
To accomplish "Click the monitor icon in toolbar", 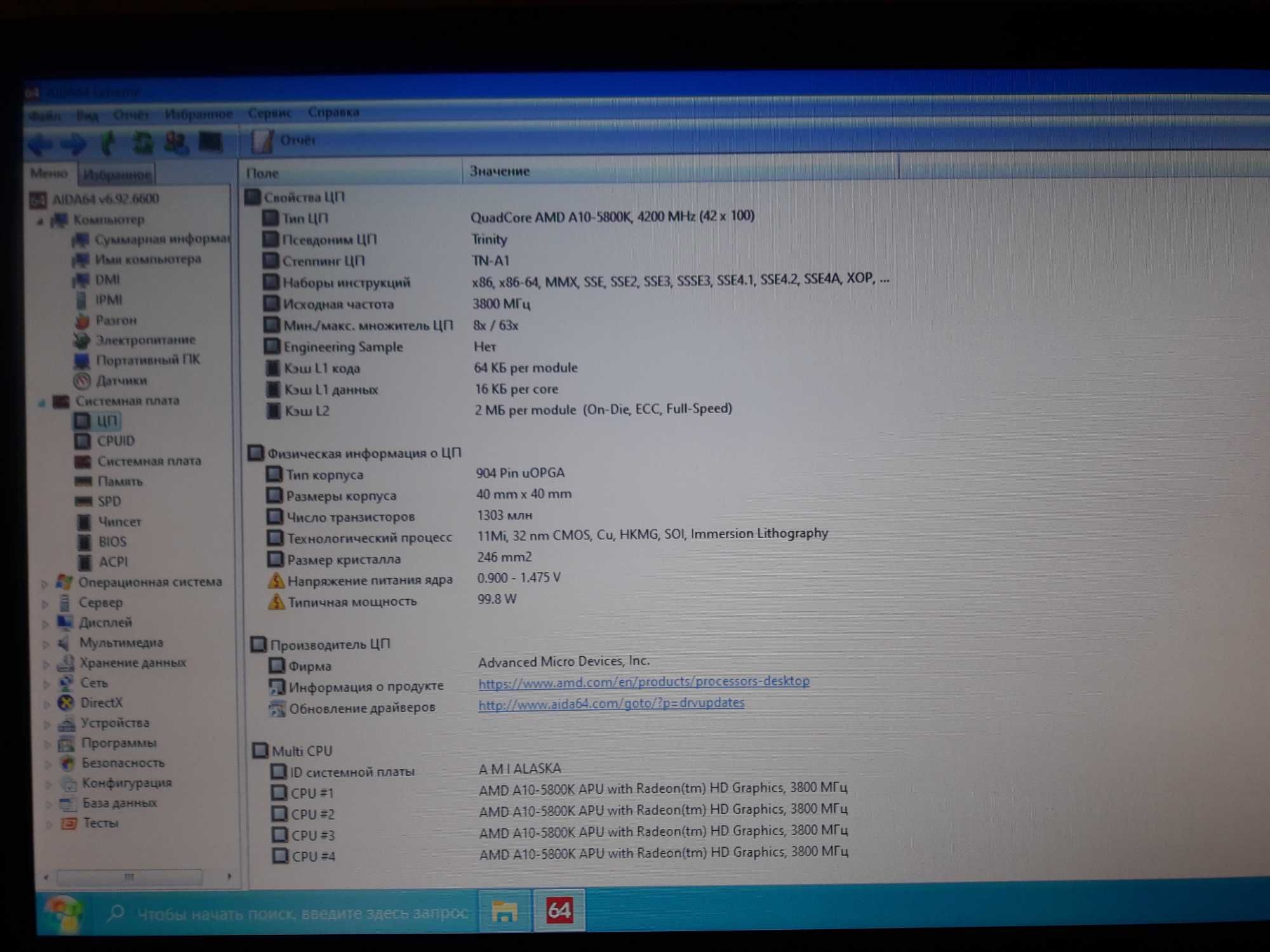I will point(210,142).
